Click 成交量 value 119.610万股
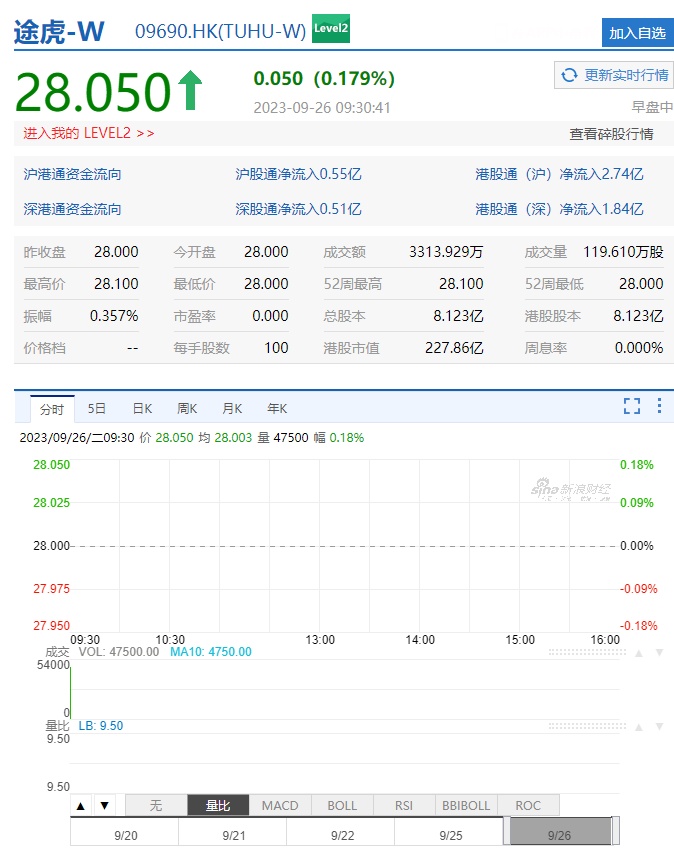 [623, 252]
